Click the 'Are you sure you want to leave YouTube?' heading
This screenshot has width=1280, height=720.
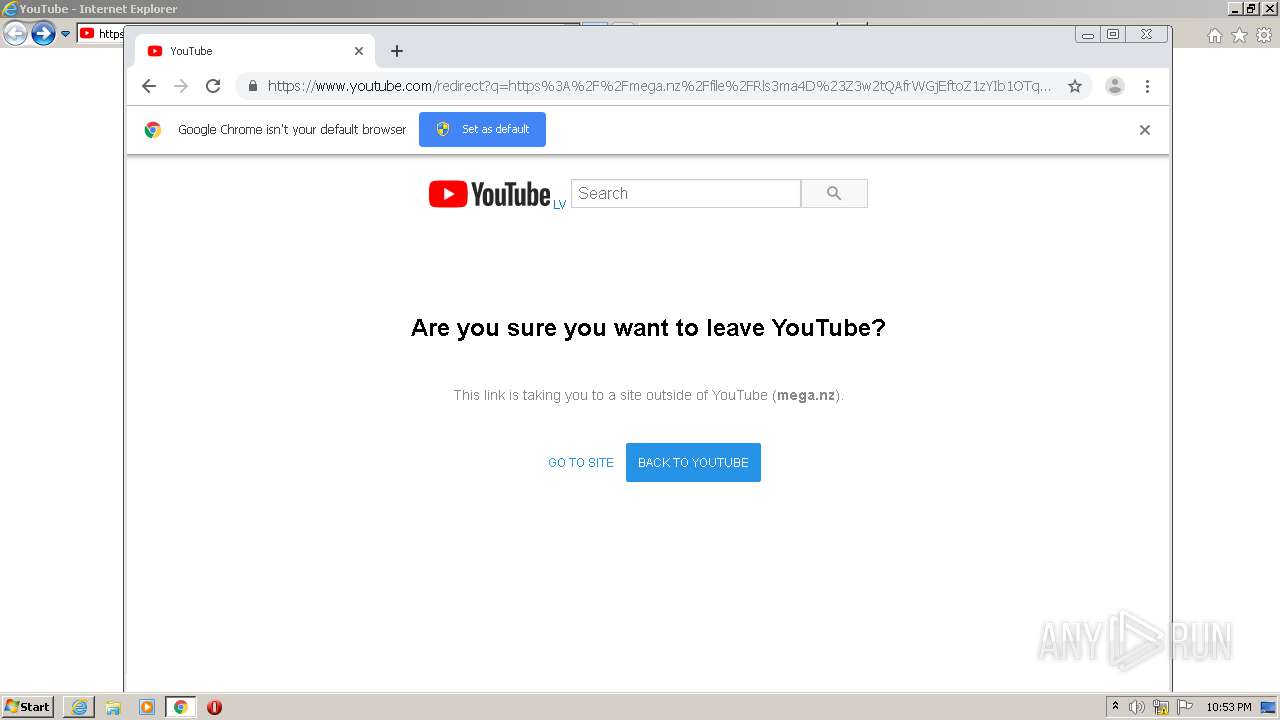point(648,328)
